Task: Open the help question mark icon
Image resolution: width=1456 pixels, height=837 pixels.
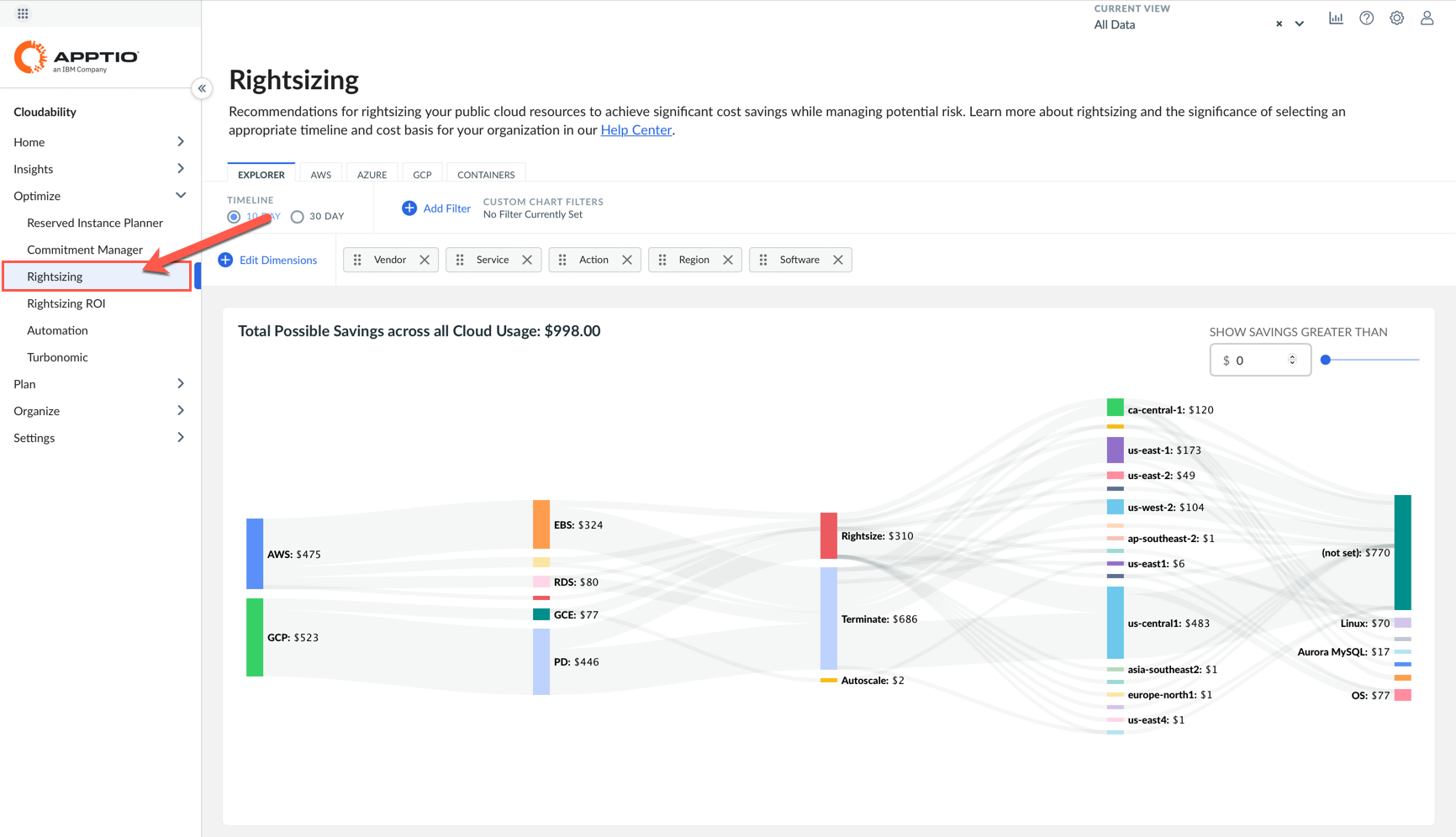Action: [x=1367, y=18]
